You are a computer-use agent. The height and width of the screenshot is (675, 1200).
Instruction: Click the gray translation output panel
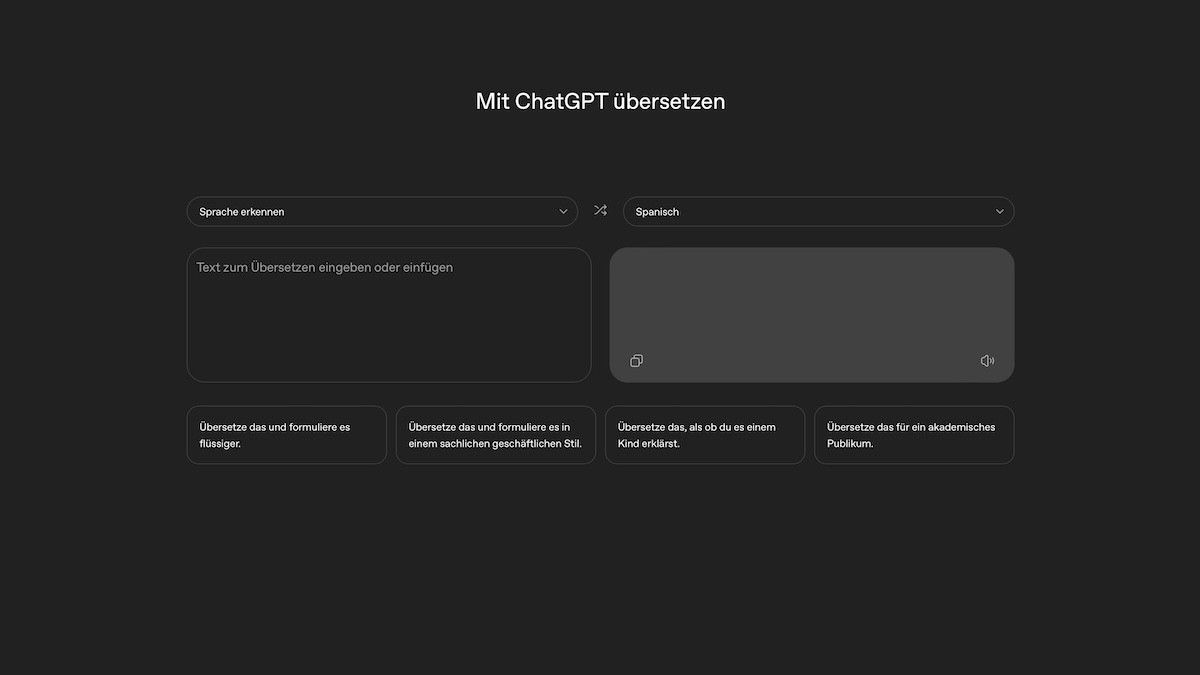coord(811,300)
